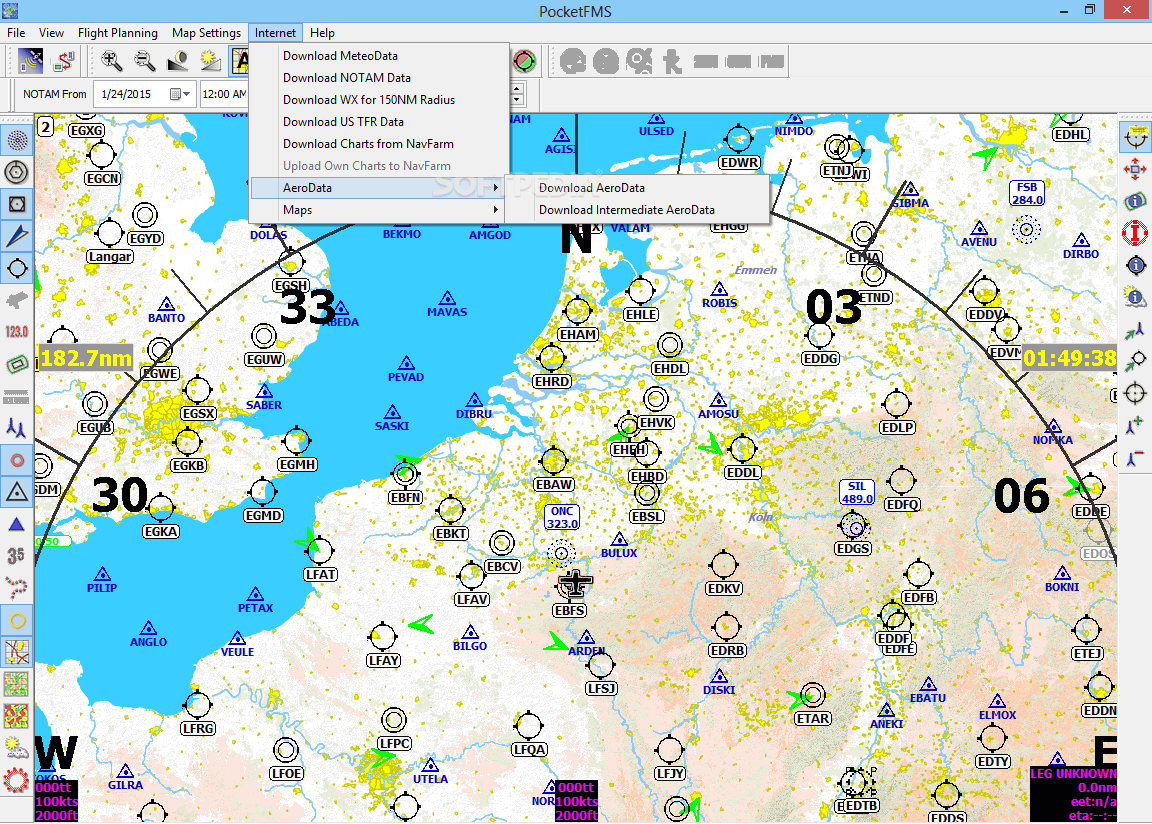Click the EDDL airport label

(743, 473)
